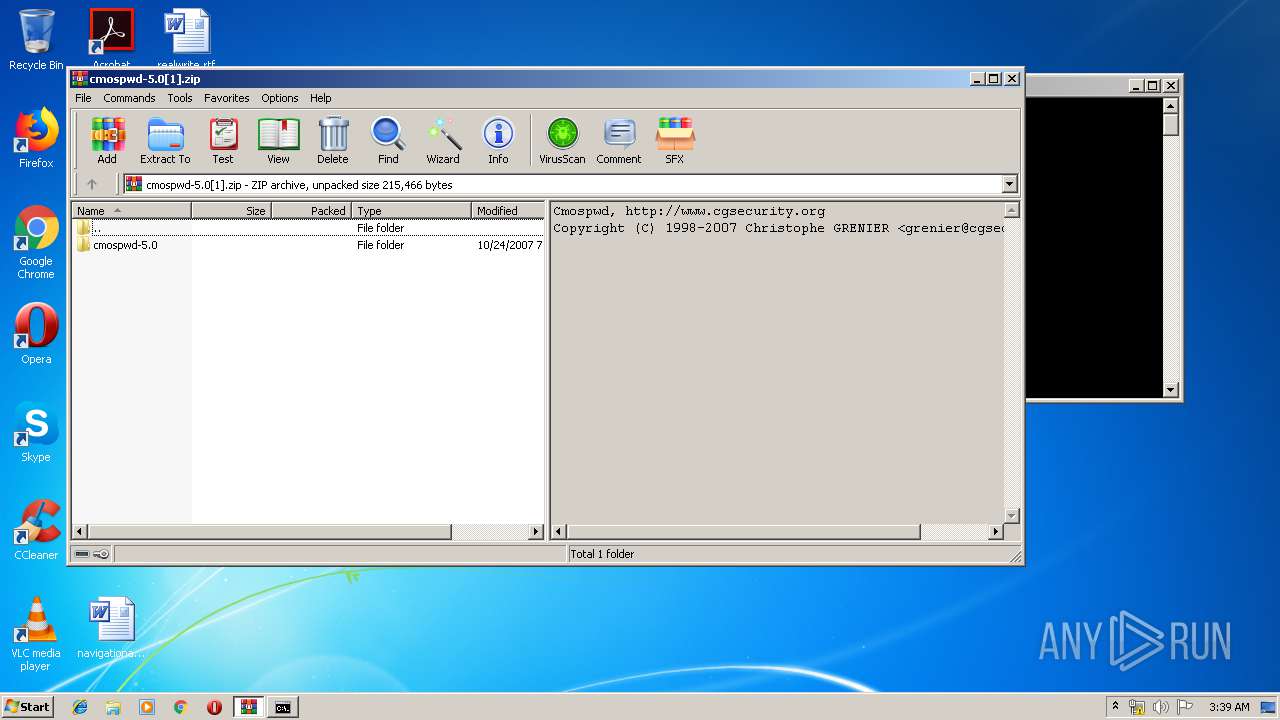Sort by Size column header
Image resolution: width=1280 pixels, height=720 pixels.
click(231, 211)
